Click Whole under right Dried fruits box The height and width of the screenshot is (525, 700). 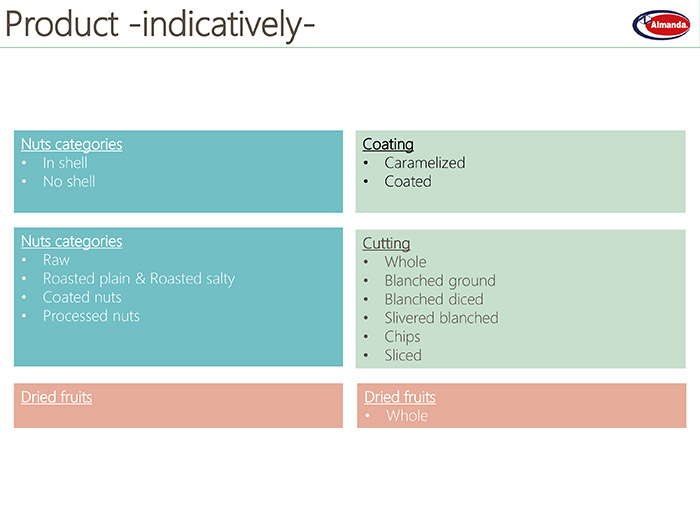[x=407, y=416]
